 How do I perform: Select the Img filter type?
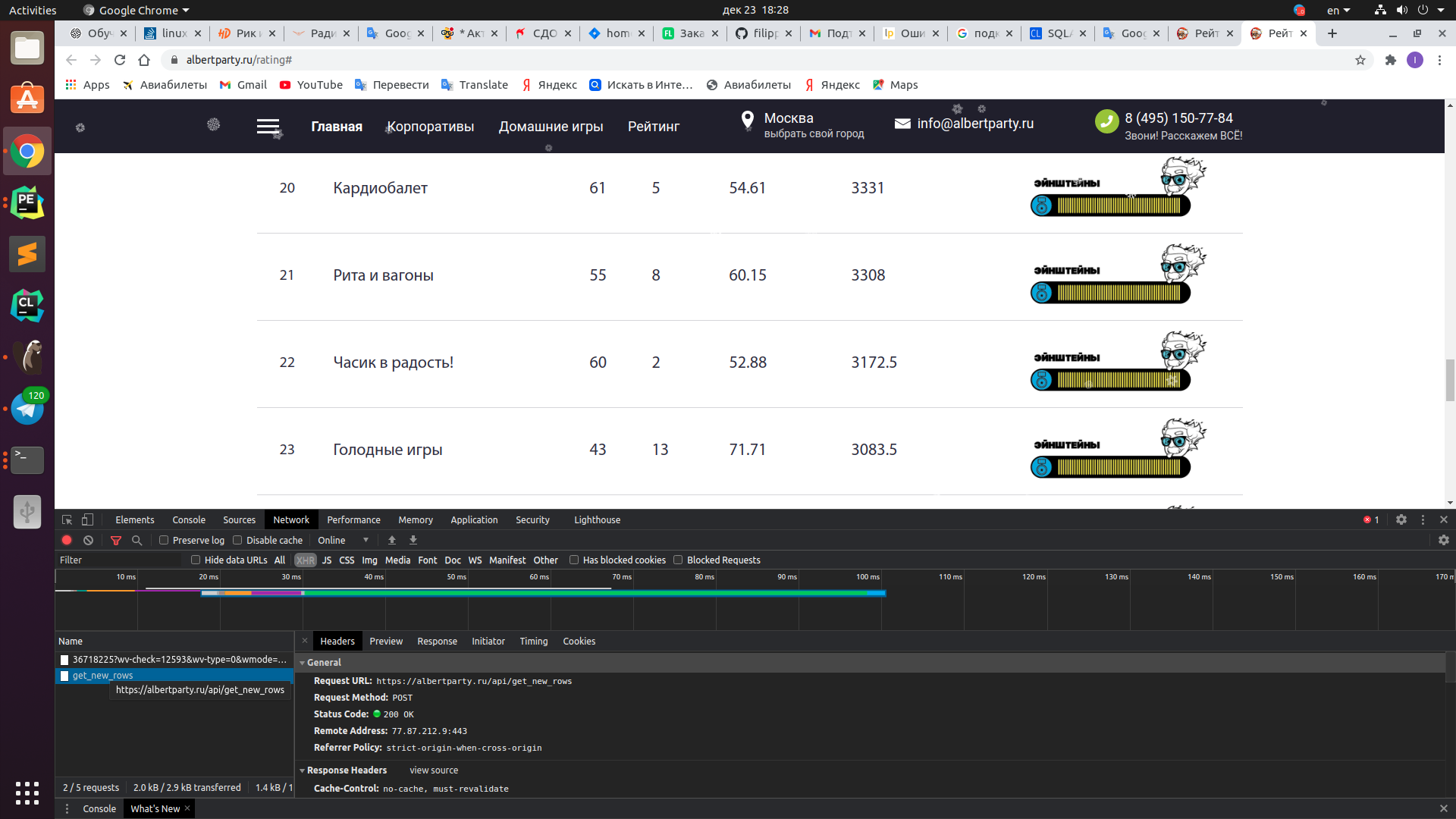point(369,560)
